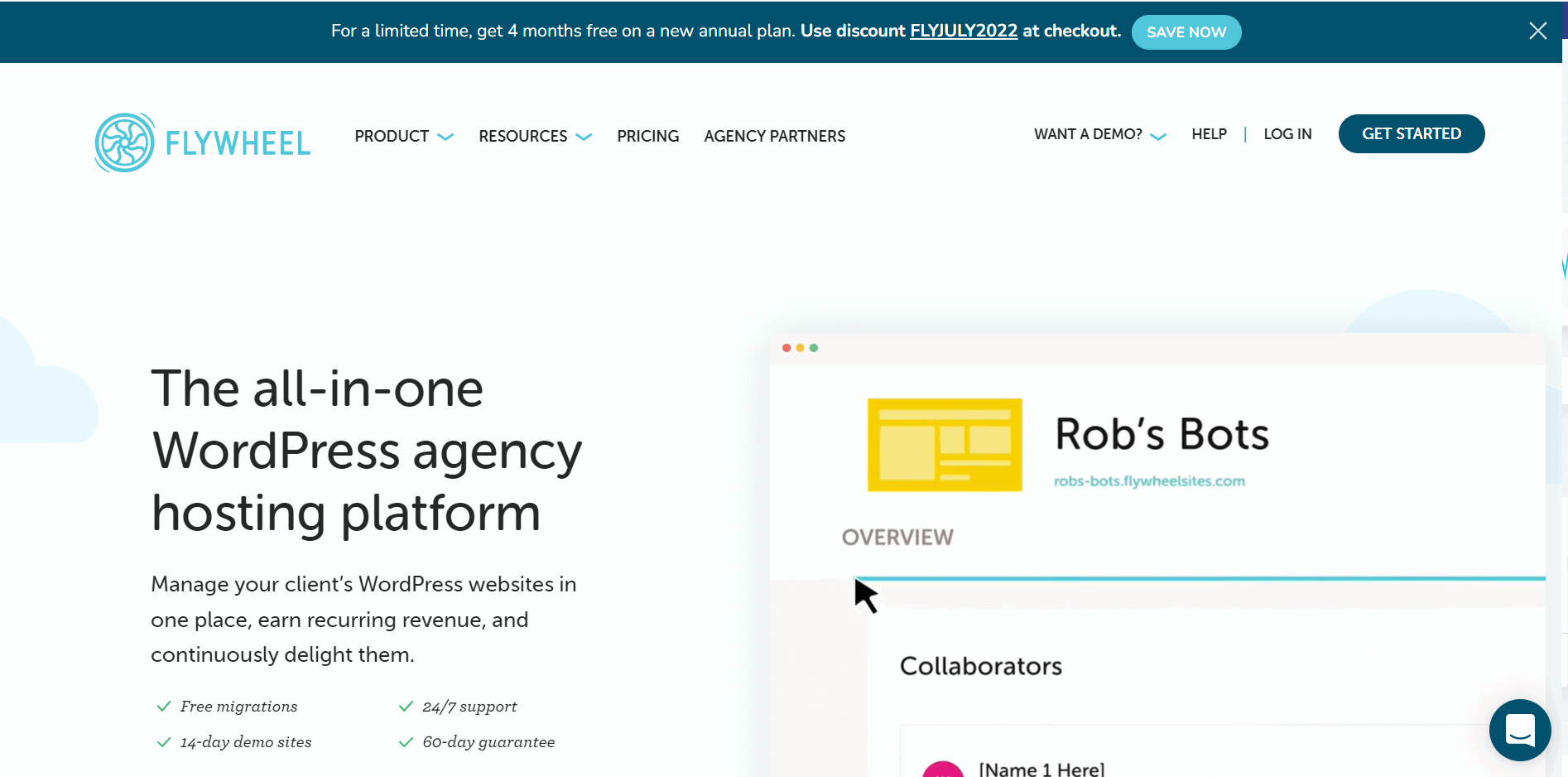Click the Get Started button
Screen dimensions: 1568x777
(1412, 133)
